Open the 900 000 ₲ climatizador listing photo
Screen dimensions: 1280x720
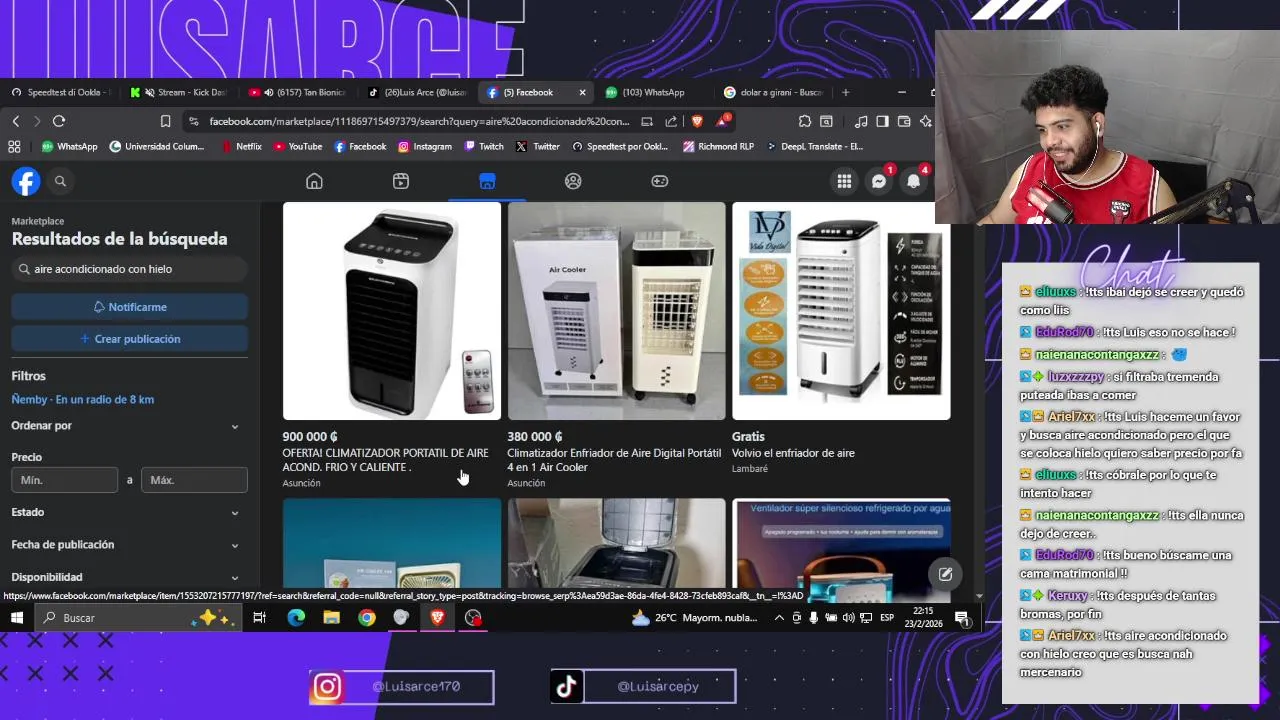pos(391,311)
